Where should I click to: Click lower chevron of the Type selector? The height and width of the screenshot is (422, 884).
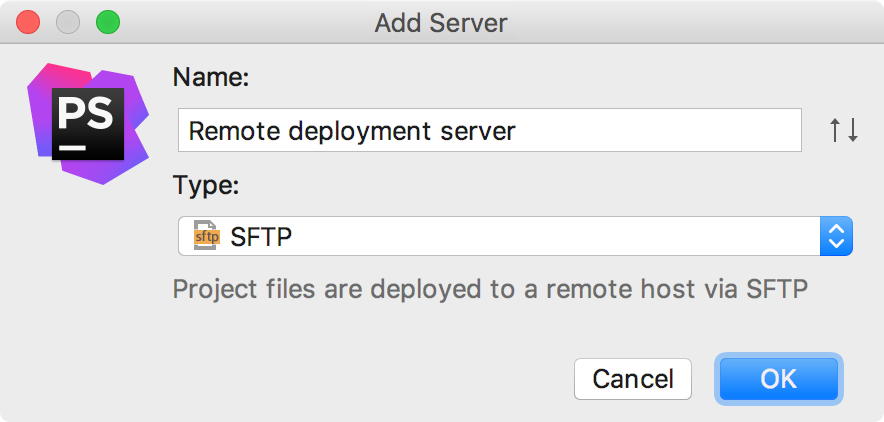(x=836, y=244)
